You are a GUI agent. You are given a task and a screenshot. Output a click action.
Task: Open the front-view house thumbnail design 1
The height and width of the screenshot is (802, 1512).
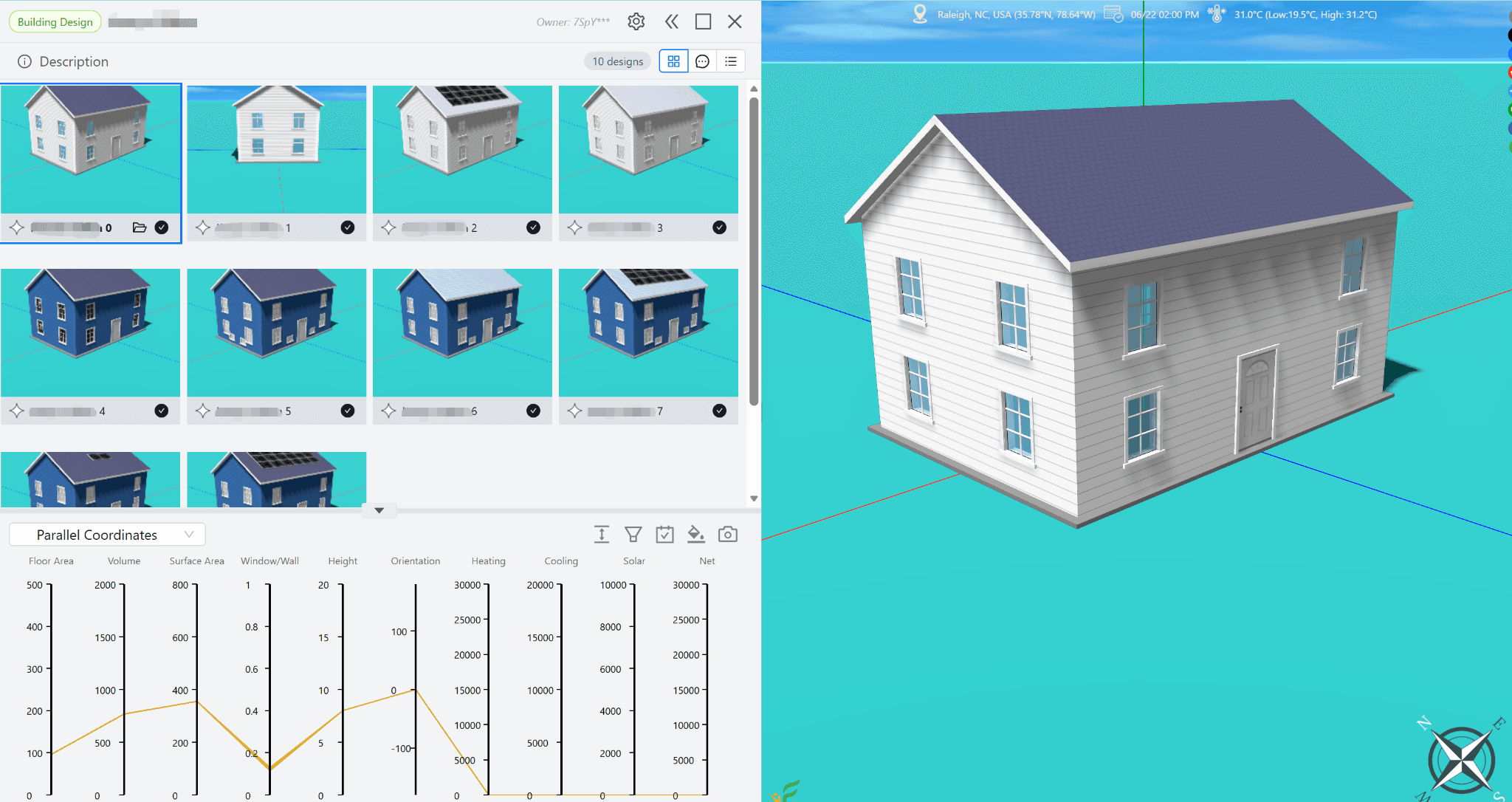(x=277, y=149)
